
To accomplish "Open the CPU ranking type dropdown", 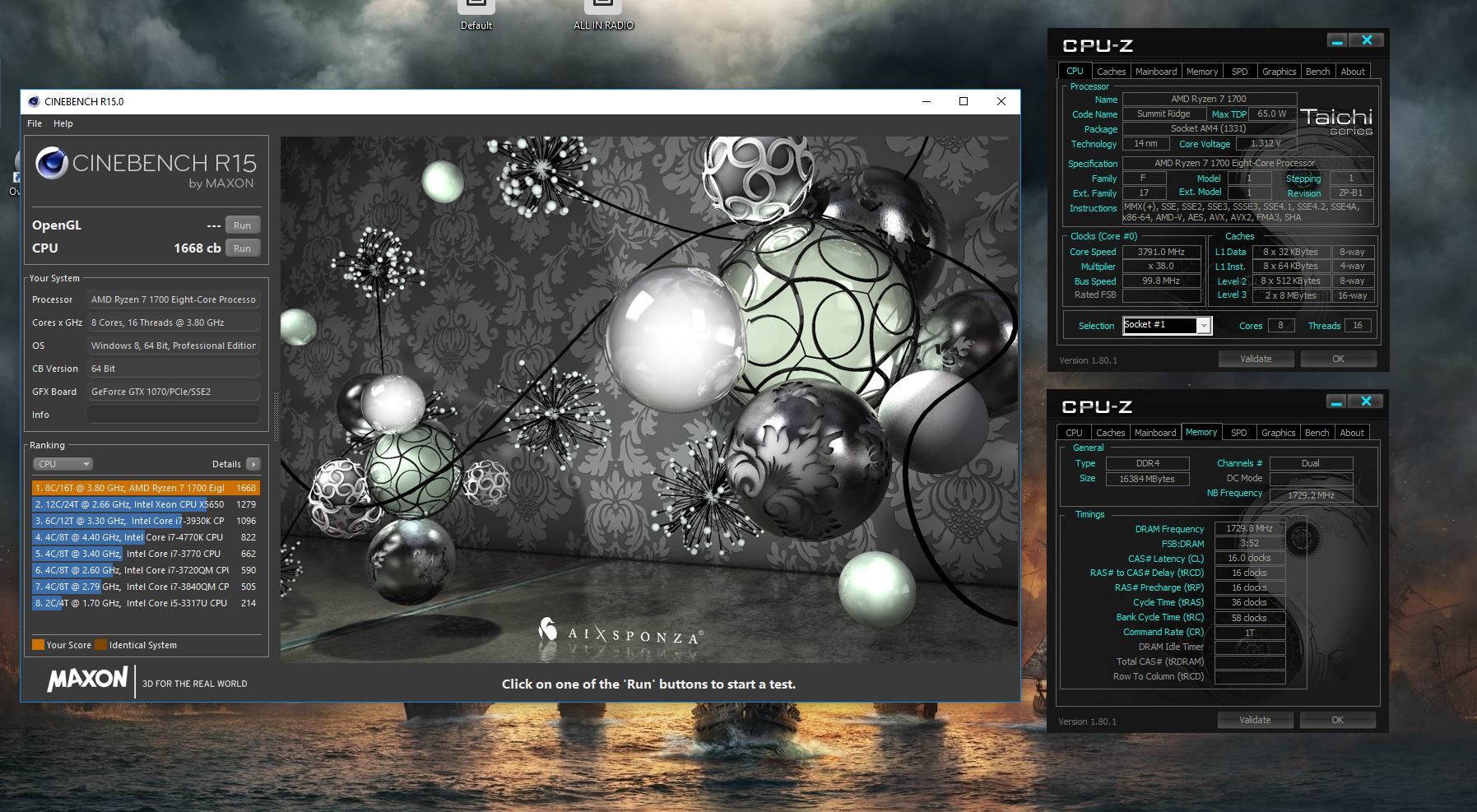I will tap(63, 464).
